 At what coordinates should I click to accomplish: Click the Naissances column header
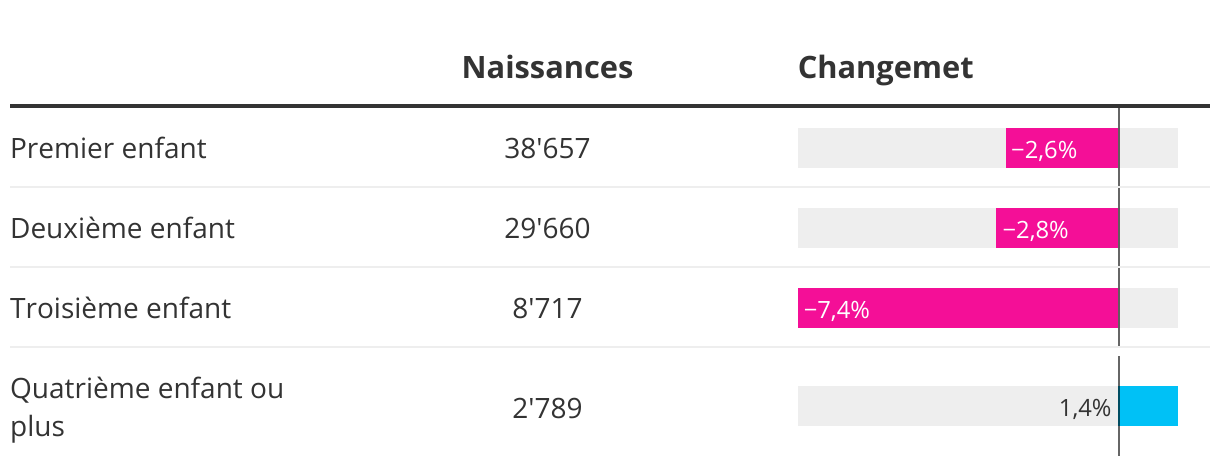coord(547,67)
